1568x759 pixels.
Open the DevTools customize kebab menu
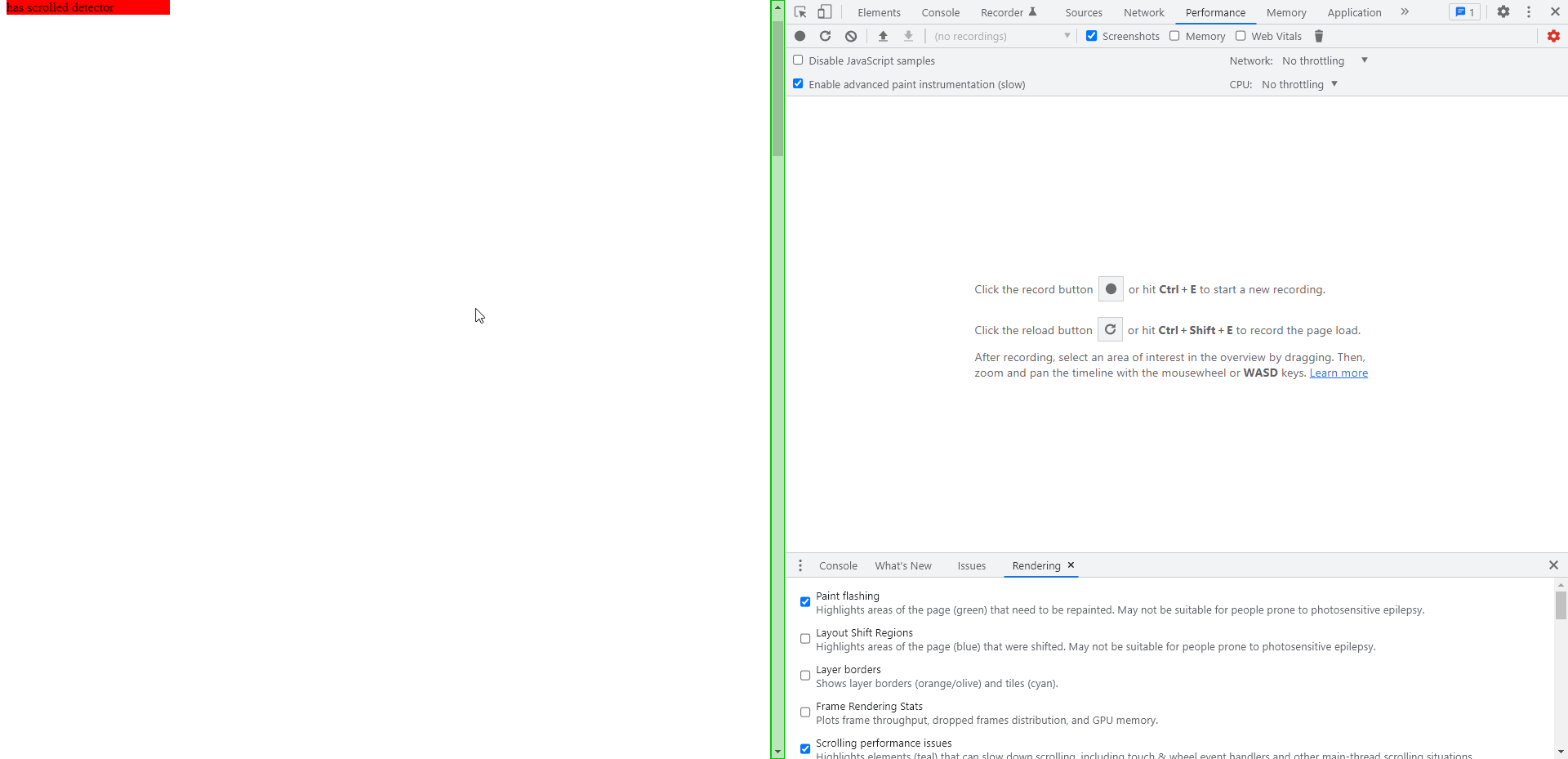pyautogui.click(x=1529, y=12)
